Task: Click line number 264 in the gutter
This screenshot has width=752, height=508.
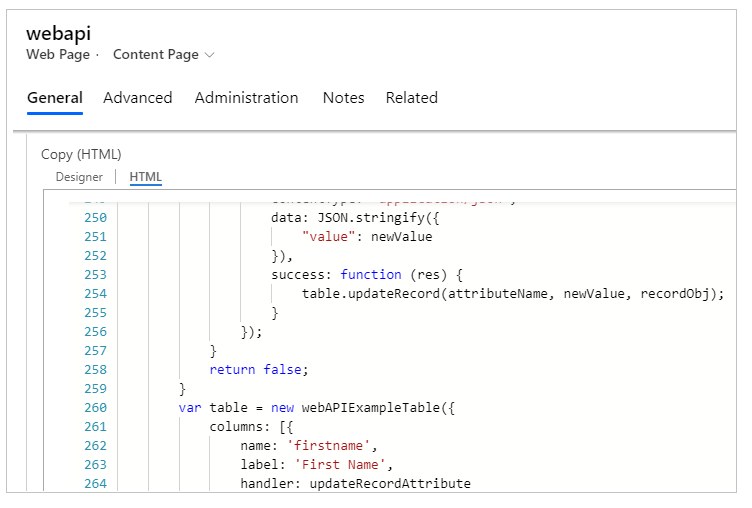Action: tap(95, 484)
